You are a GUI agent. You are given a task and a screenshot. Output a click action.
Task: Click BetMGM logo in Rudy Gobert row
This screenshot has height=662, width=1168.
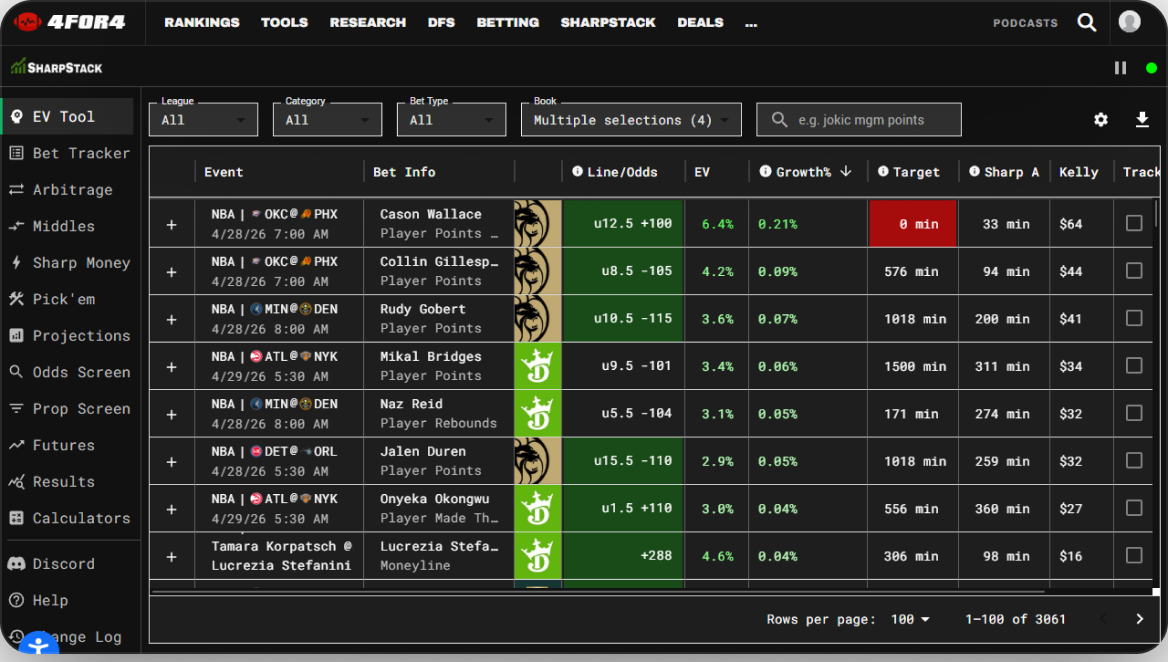[537, 319]
